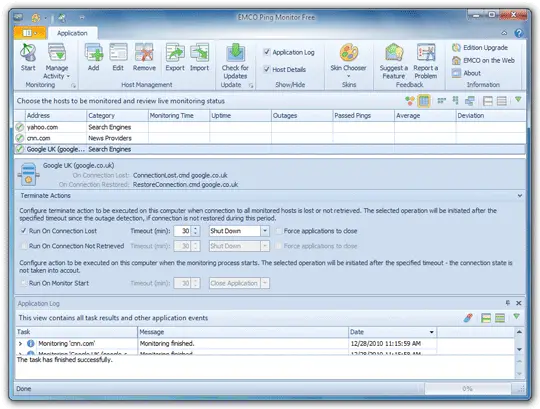Open the Skin Chooser

(349, 61)
